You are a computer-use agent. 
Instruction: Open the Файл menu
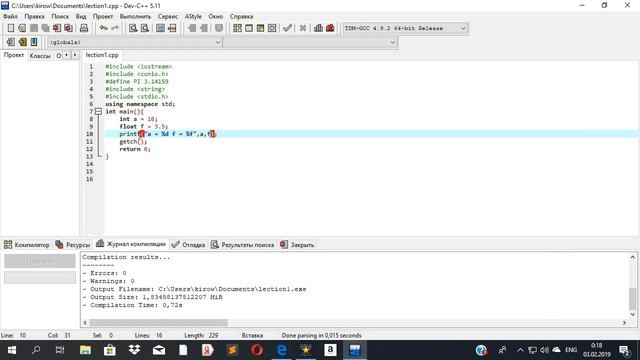tap(10, 16)
